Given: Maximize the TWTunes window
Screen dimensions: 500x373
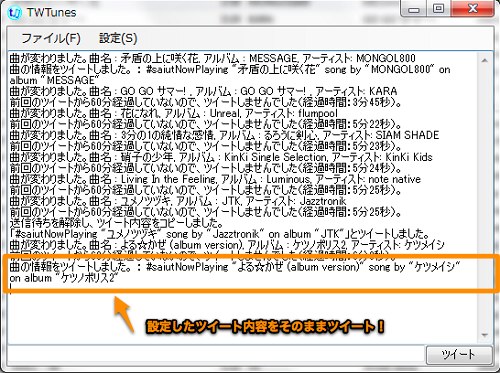Looking at the screenshot, I should (x=438, y=9).
